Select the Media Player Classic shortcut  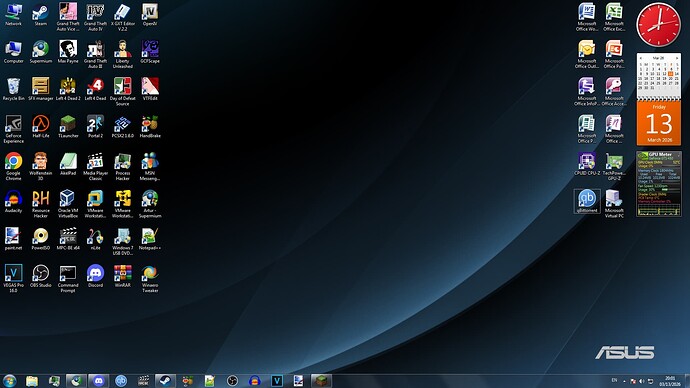point(95,166)
